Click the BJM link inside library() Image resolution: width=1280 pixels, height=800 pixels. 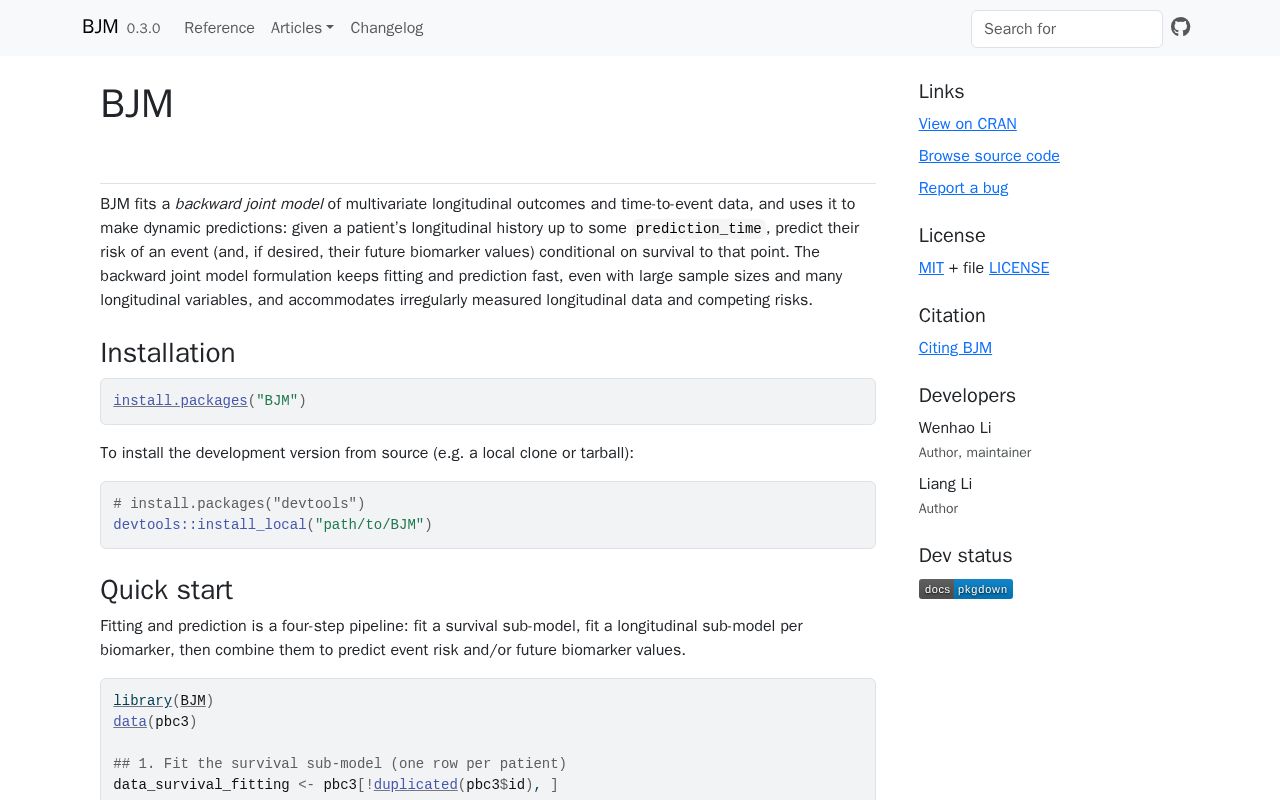click(x=193, y=701)
